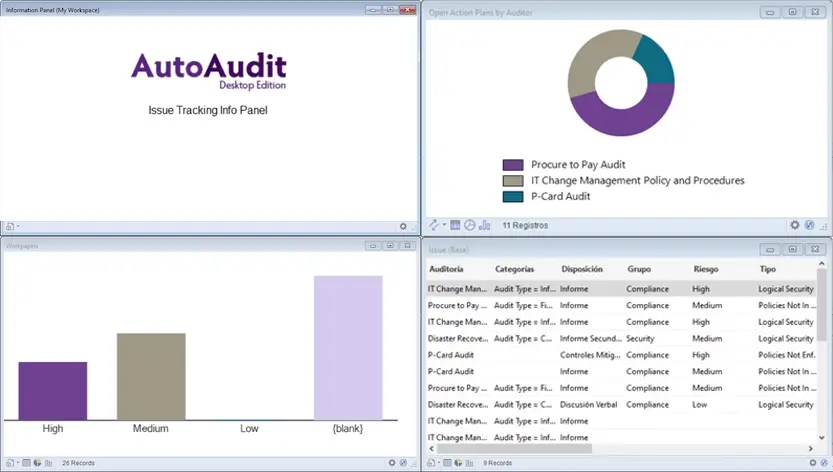
Task: Click the 'Issue Tracking Info Panel' heading text
Action: (208, 110)
